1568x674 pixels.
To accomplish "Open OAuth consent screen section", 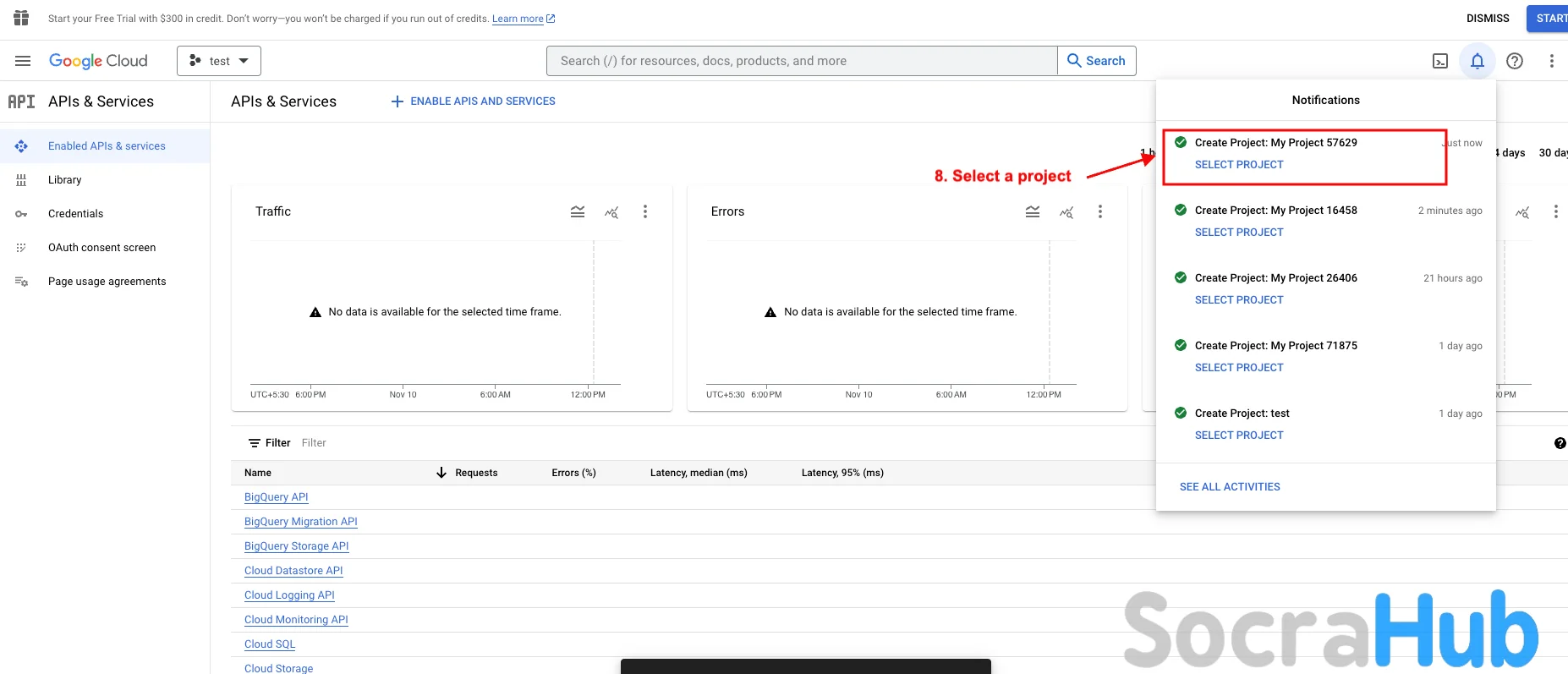I will click(101, 248).
